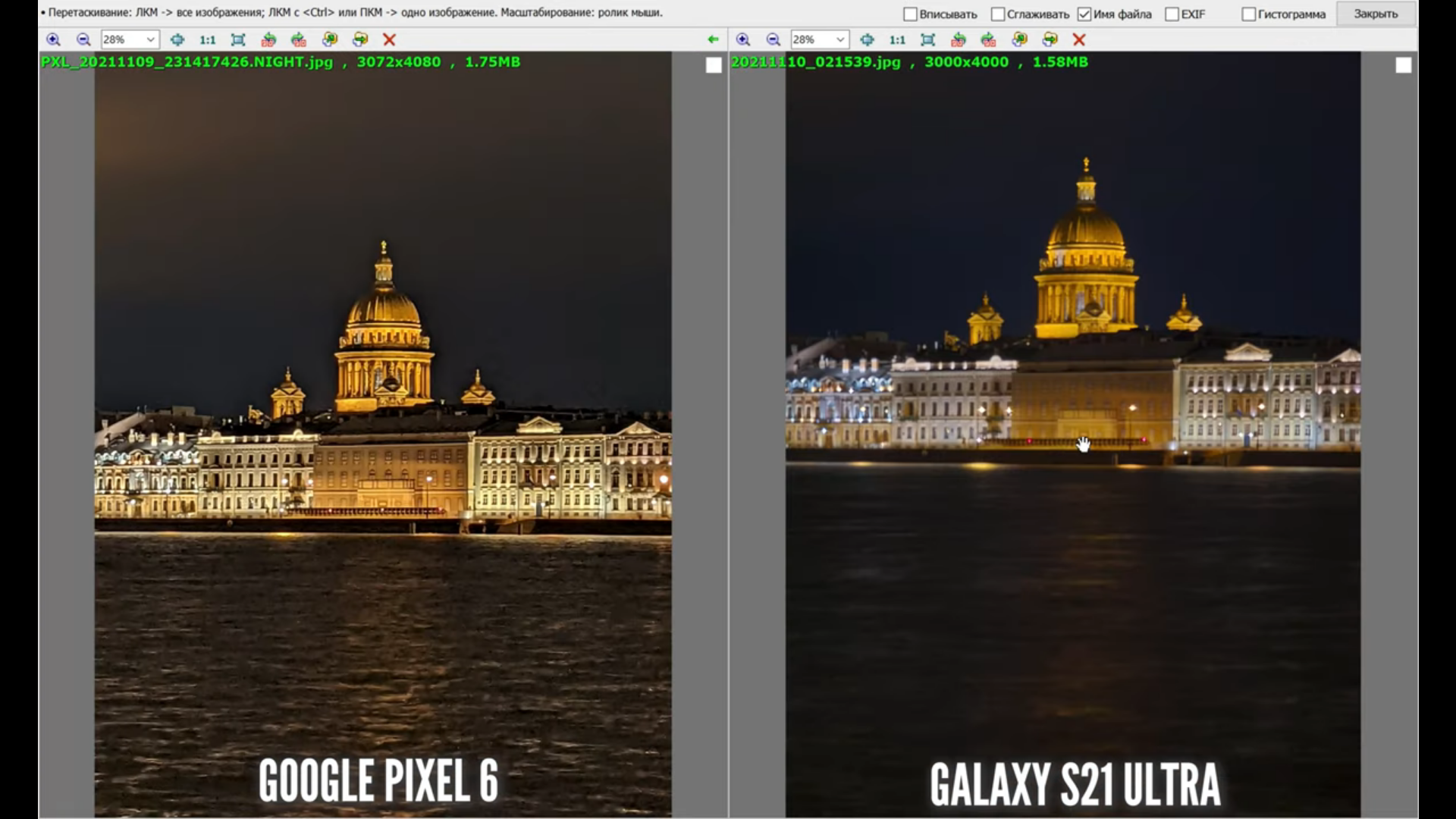
Task: Click the 1:1 actual size icon in left panel
Action: pos(207,39)
